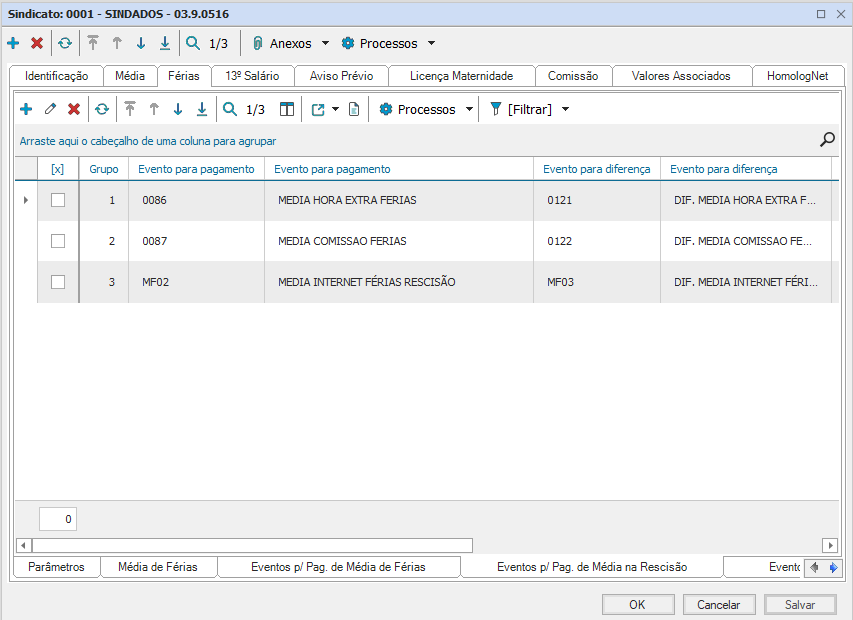Click the pencil edit icon in grid toolbar
The width and height of the screenshot is (853, 620).
[50, 109]
